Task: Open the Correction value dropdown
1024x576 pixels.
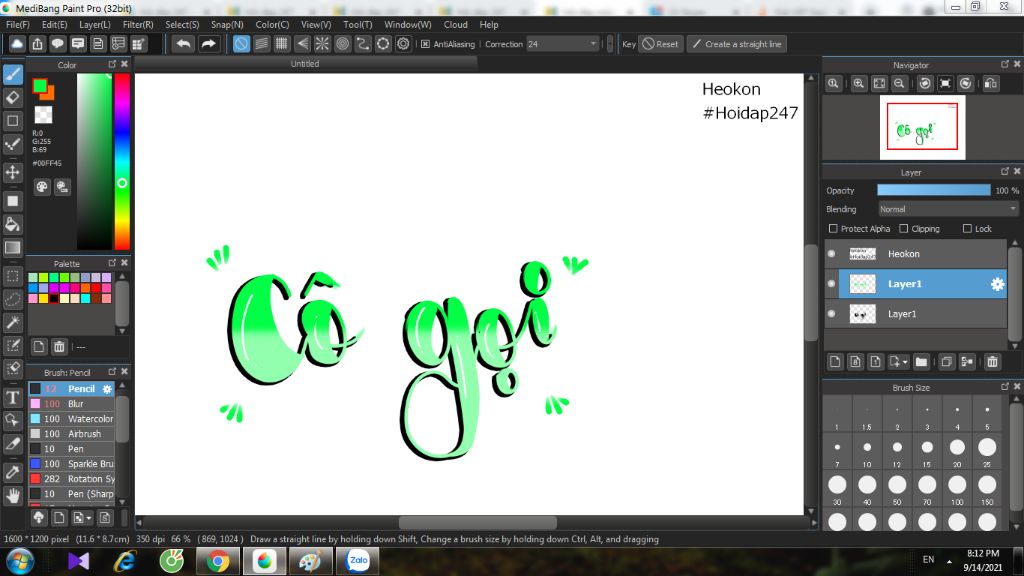Action: click(x=562, y=44)
